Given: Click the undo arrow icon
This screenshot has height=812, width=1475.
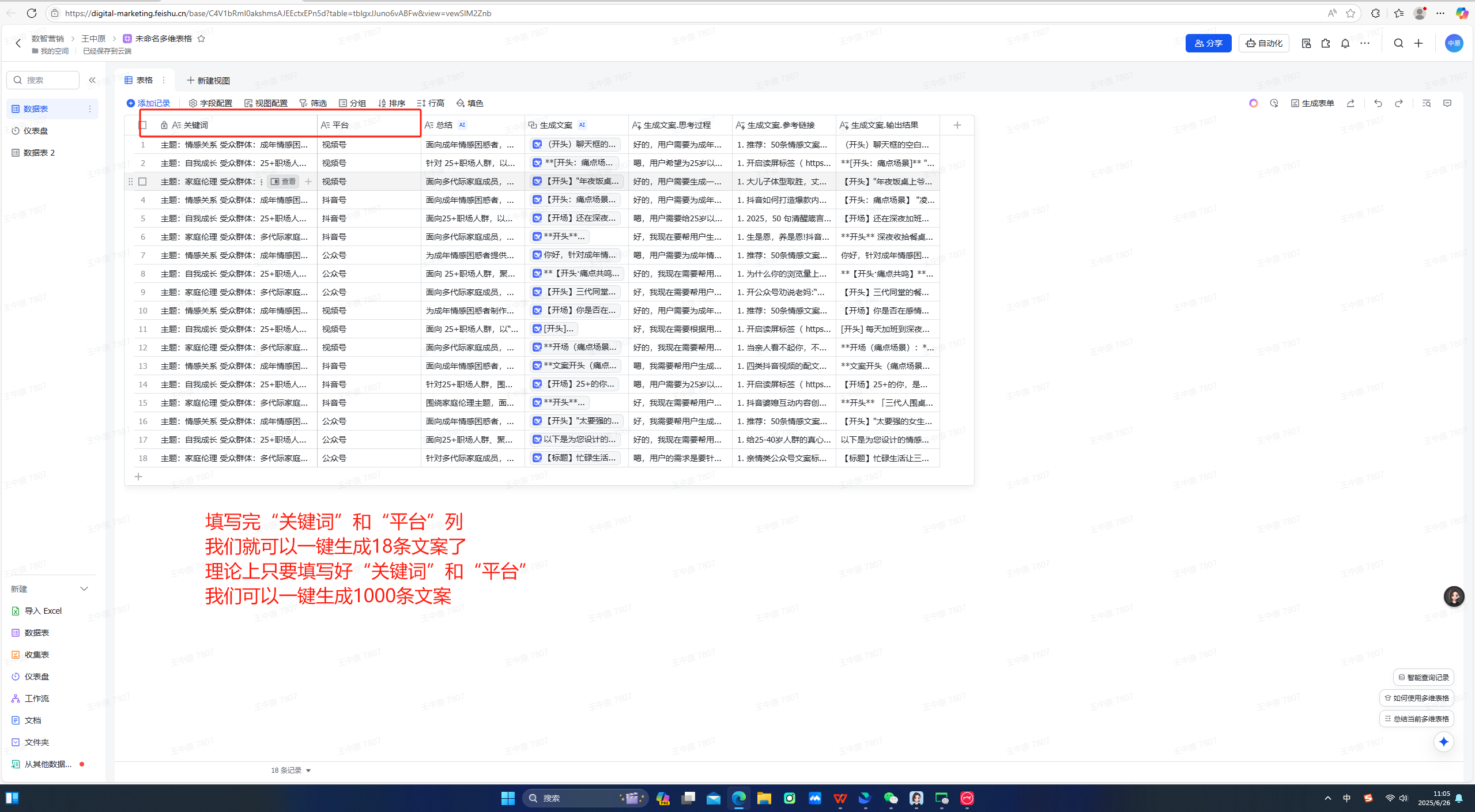Looking at the screenshot, I should point(1378,103).
